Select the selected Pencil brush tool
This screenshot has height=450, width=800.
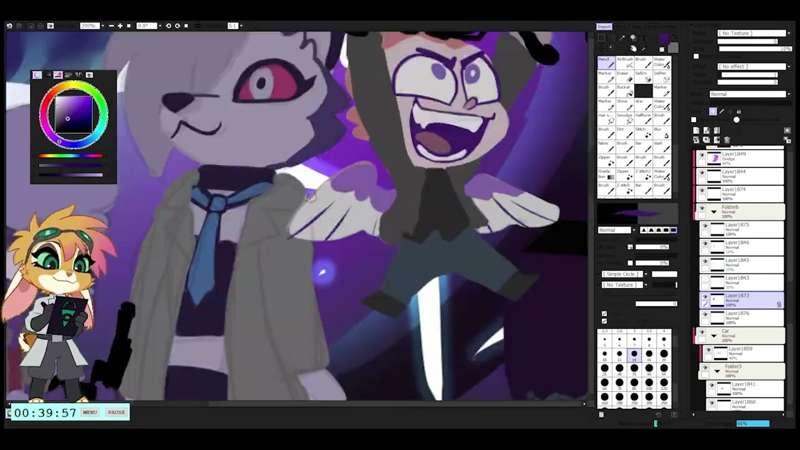(x=606, y=63)
